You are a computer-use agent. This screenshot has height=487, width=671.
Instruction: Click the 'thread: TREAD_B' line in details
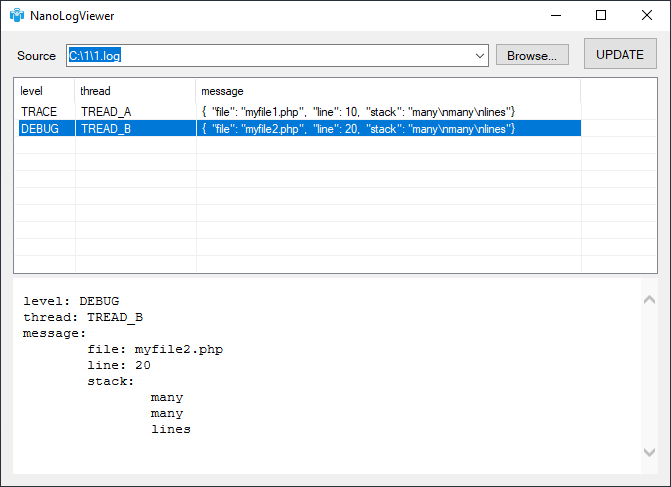(83, 317)
